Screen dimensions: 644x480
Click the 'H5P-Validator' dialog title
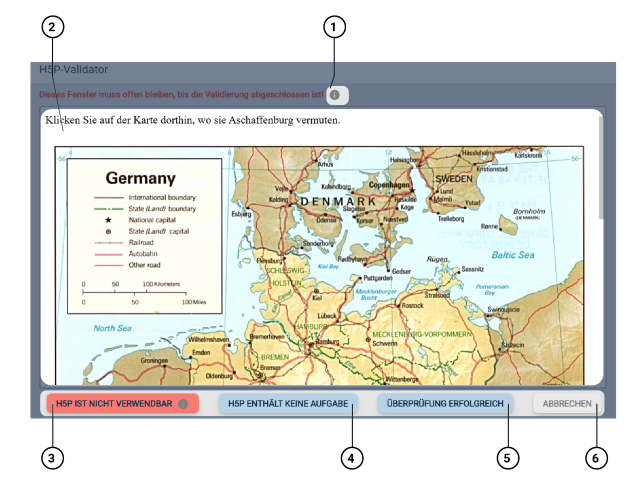73,70
